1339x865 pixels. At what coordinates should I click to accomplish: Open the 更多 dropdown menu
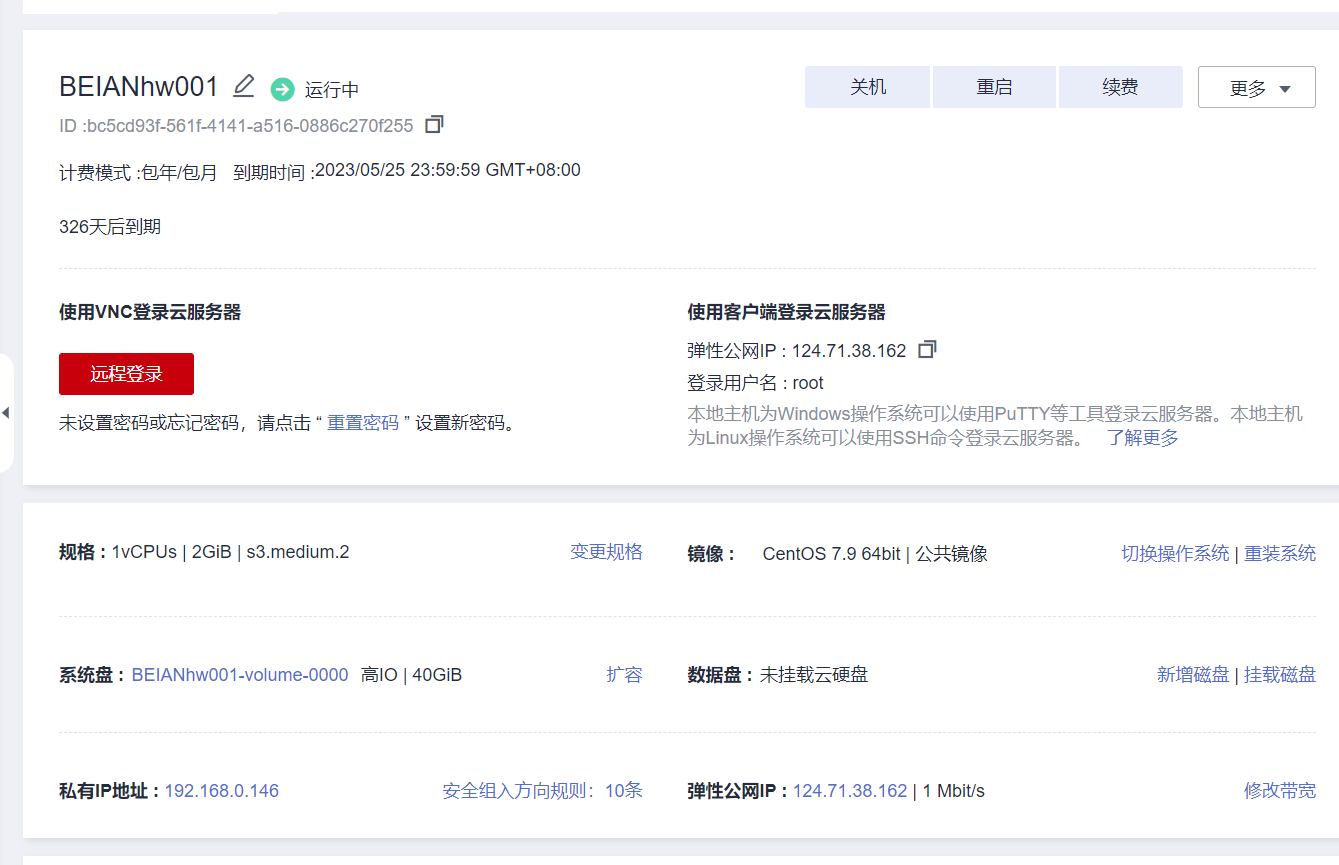[1256, 88]
